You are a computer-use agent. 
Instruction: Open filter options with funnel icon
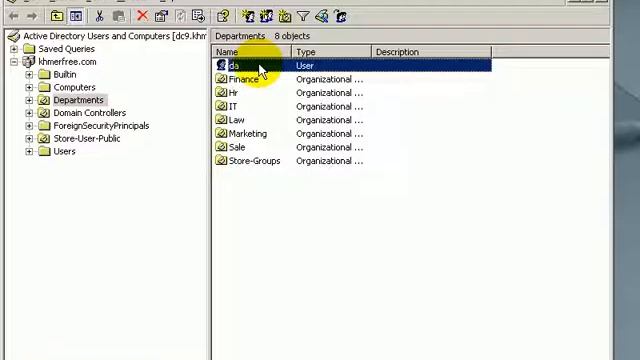coord(303,16)
